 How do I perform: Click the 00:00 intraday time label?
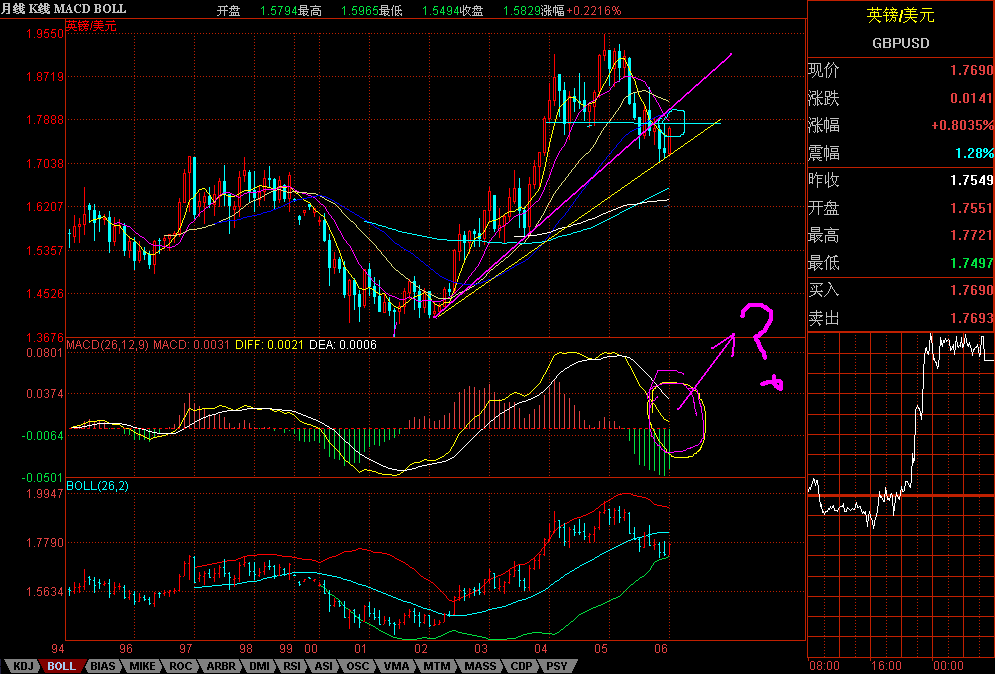click(x=948, y=666)
